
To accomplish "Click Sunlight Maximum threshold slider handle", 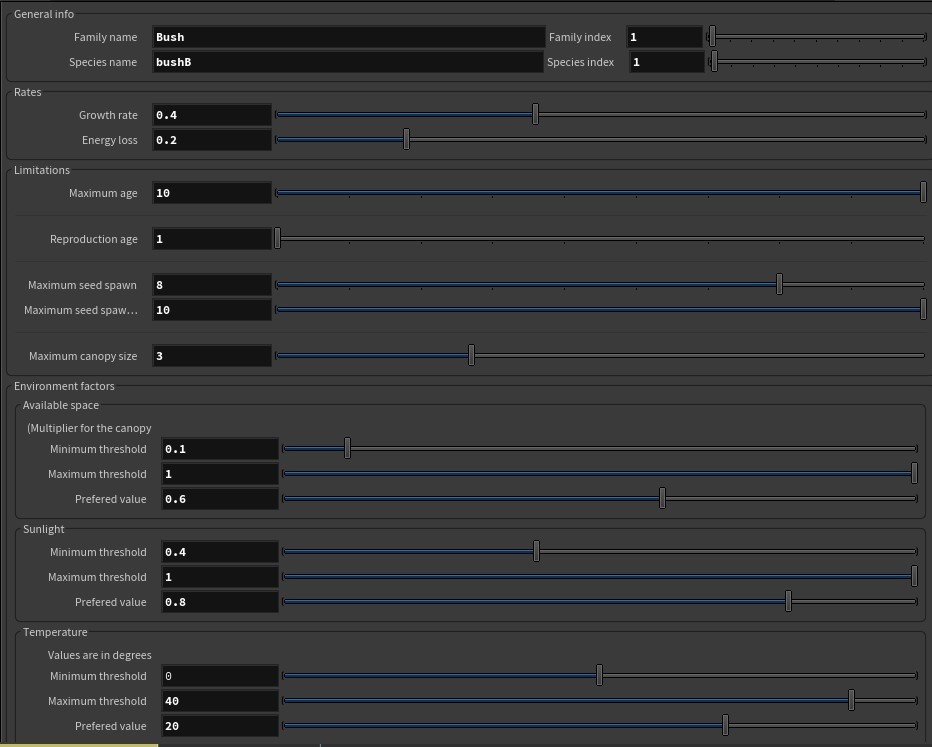I will coord(914,576).
